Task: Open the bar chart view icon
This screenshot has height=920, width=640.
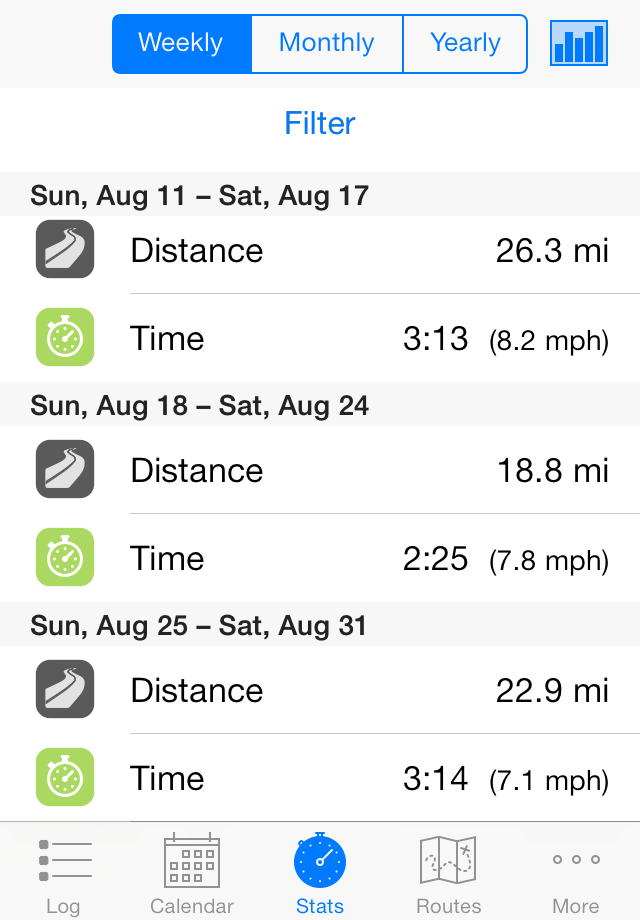Action: (578, 43)
